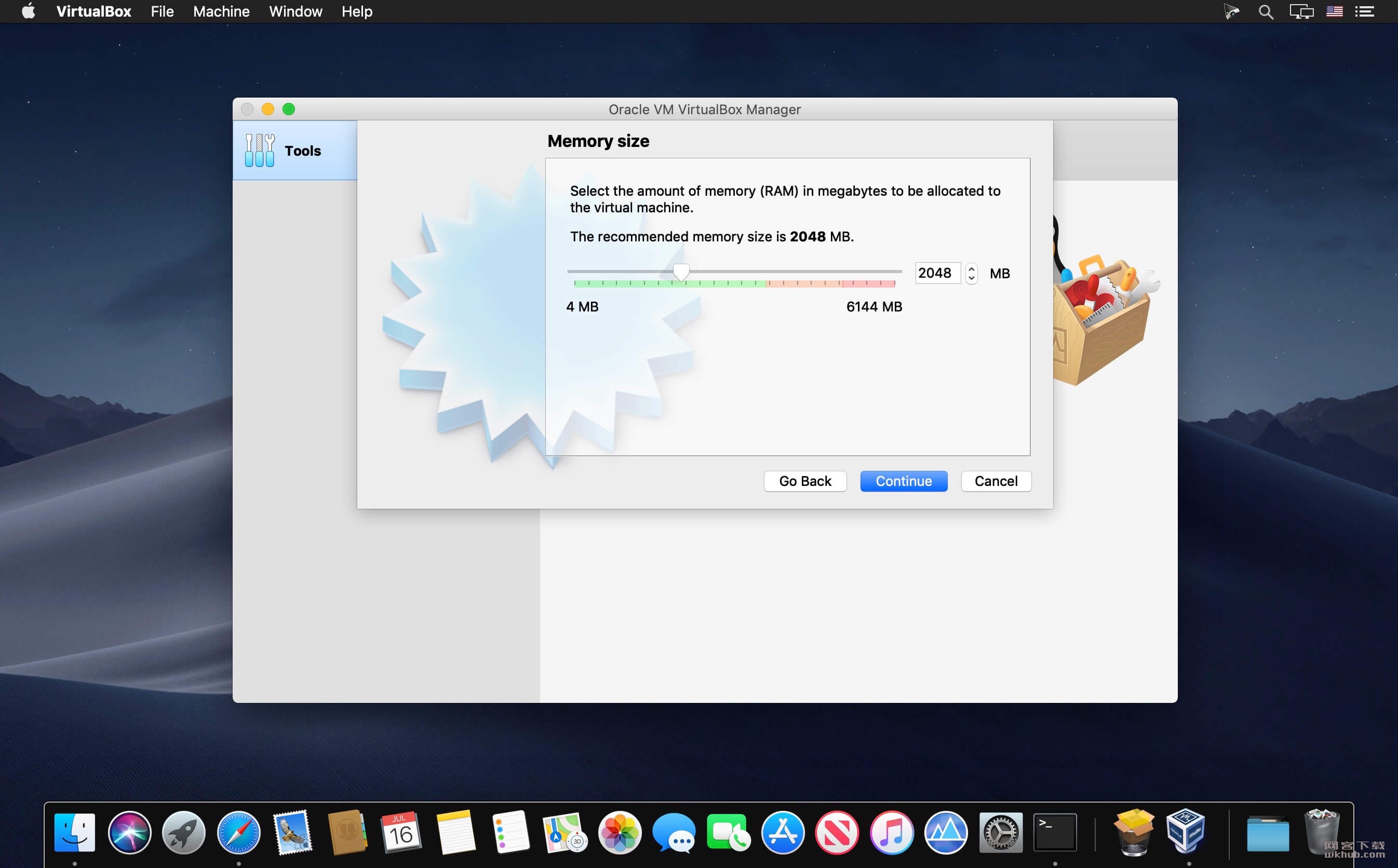Open the Window menu
The image size is (1398, 868).
(295, 11)
